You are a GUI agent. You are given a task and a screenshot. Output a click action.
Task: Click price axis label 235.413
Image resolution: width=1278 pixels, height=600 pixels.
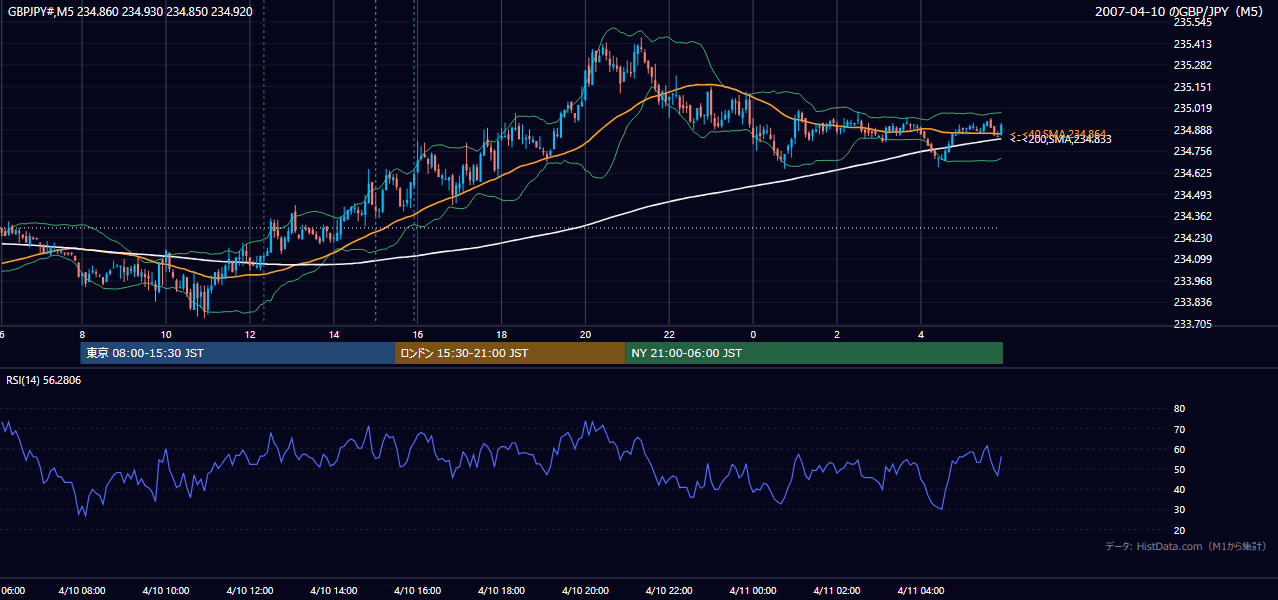pyautogui.click(x=1192, y=44)
